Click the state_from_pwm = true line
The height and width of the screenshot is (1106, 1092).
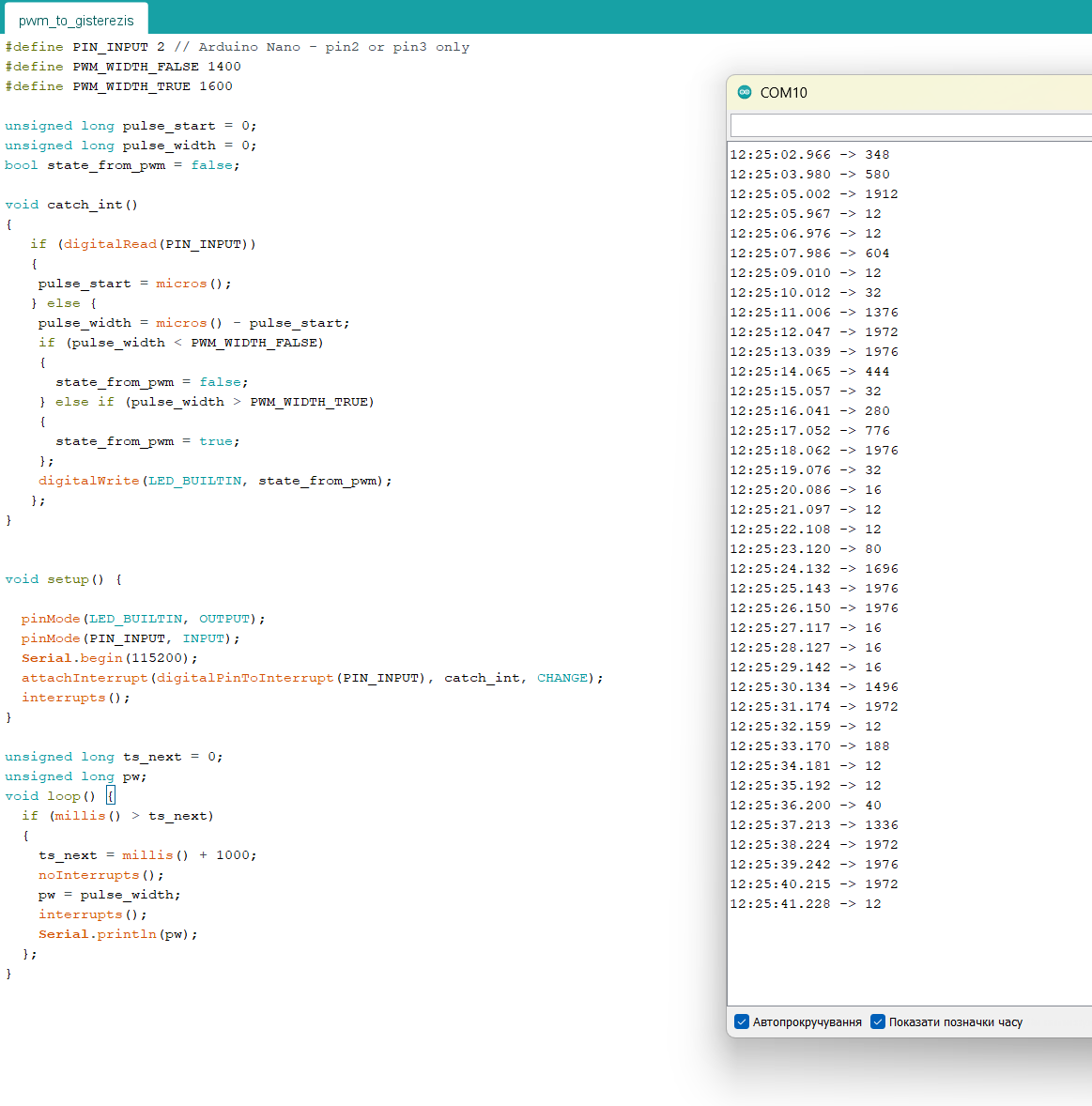pos(148,442)
